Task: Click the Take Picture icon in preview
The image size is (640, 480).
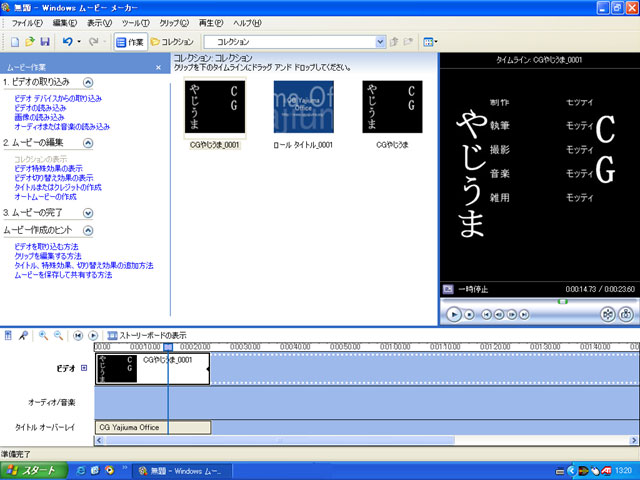Action: 627,314
